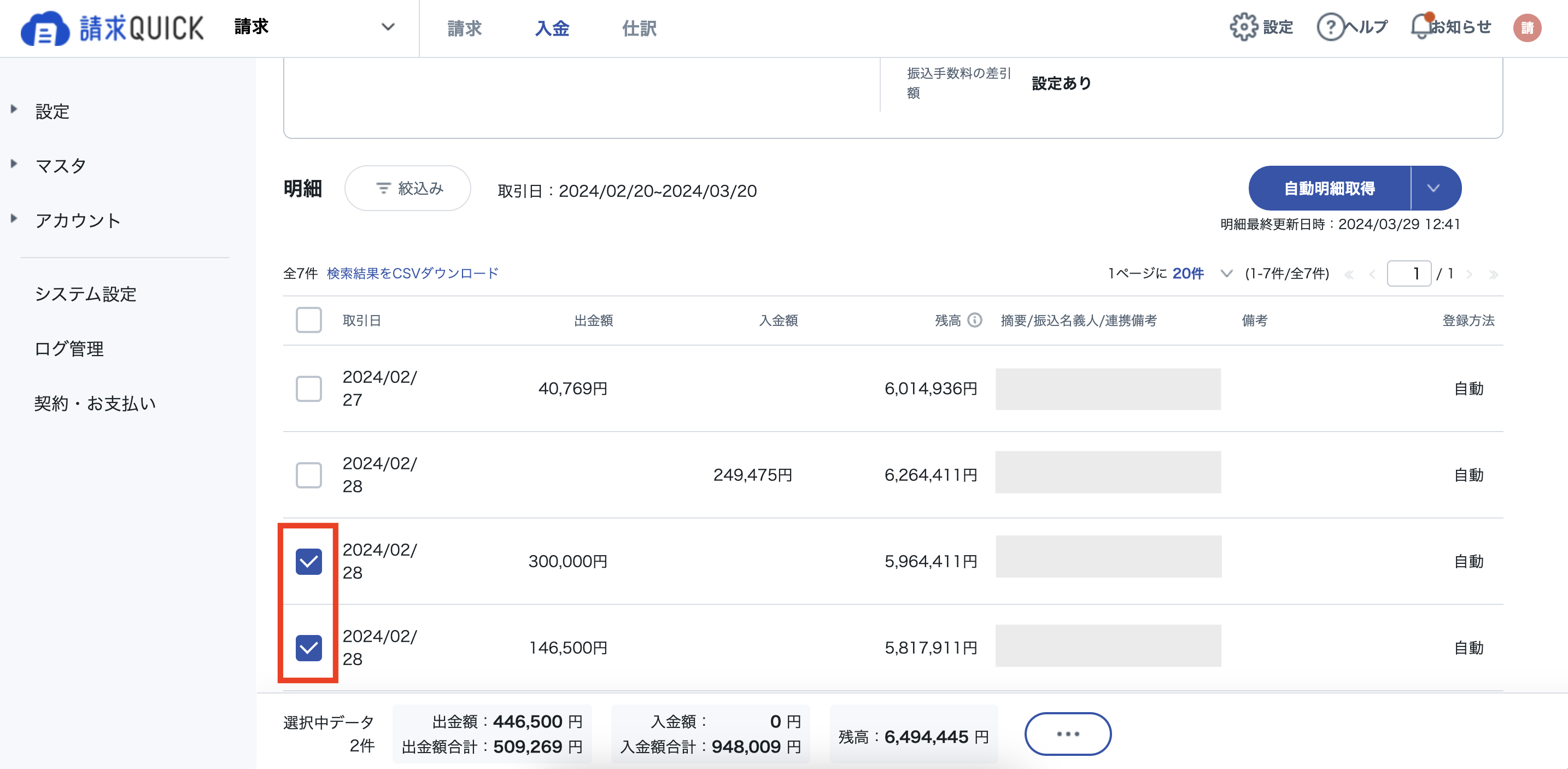Open settings via gear icon
This screenshot has width=1568, height=769.
1243,27
